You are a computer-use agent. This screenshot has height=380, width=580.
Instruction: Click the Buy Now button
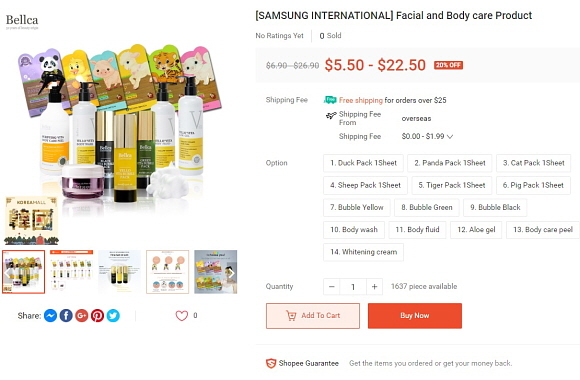(415, 316)
